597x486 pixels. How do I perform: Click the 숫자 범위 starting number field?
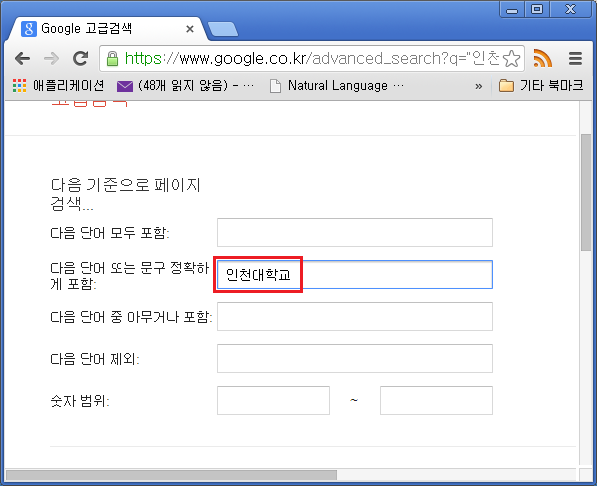point(273,400)
